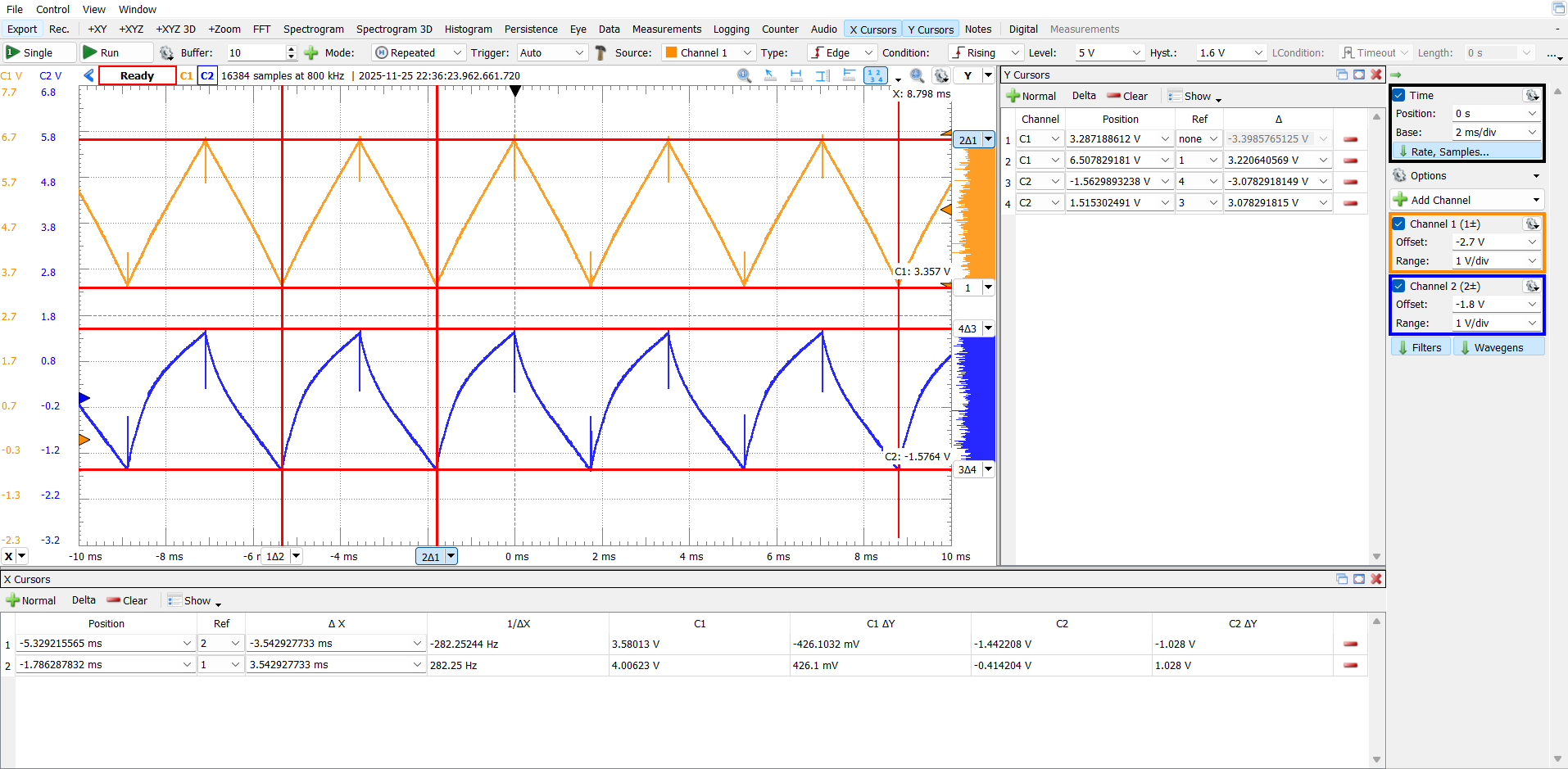This screenshot has width=1568, height=769.
Task: Toggle the 1 2 3 4 plot labels icon
Action: click(875, 75)
